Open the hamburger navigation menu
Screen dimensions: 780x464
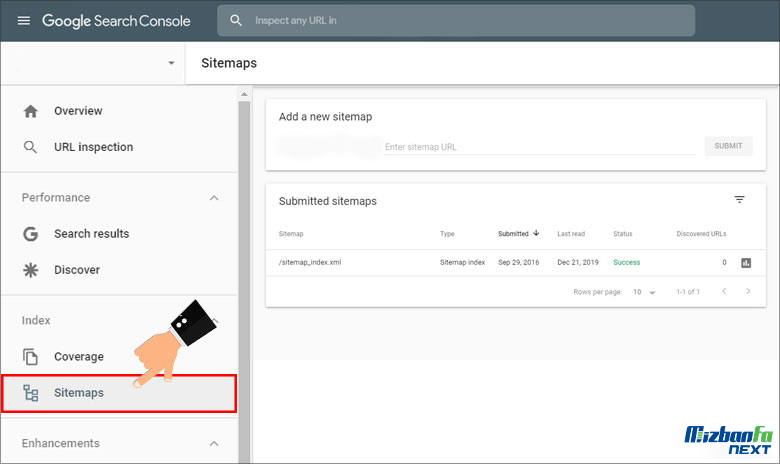coord(24,21)
